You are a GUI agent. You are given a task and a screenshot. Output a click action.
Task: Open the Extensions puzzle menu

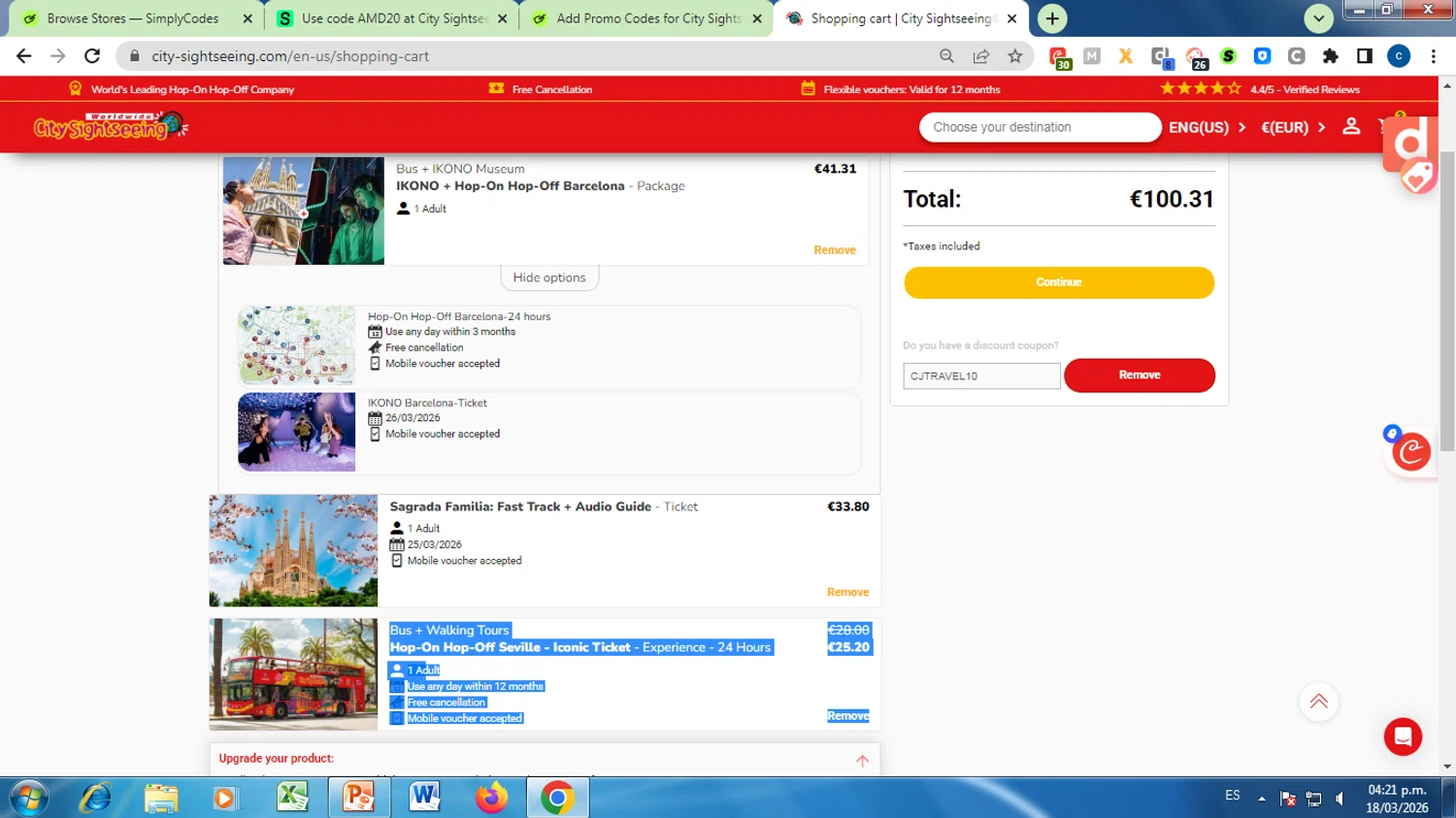1331,56
